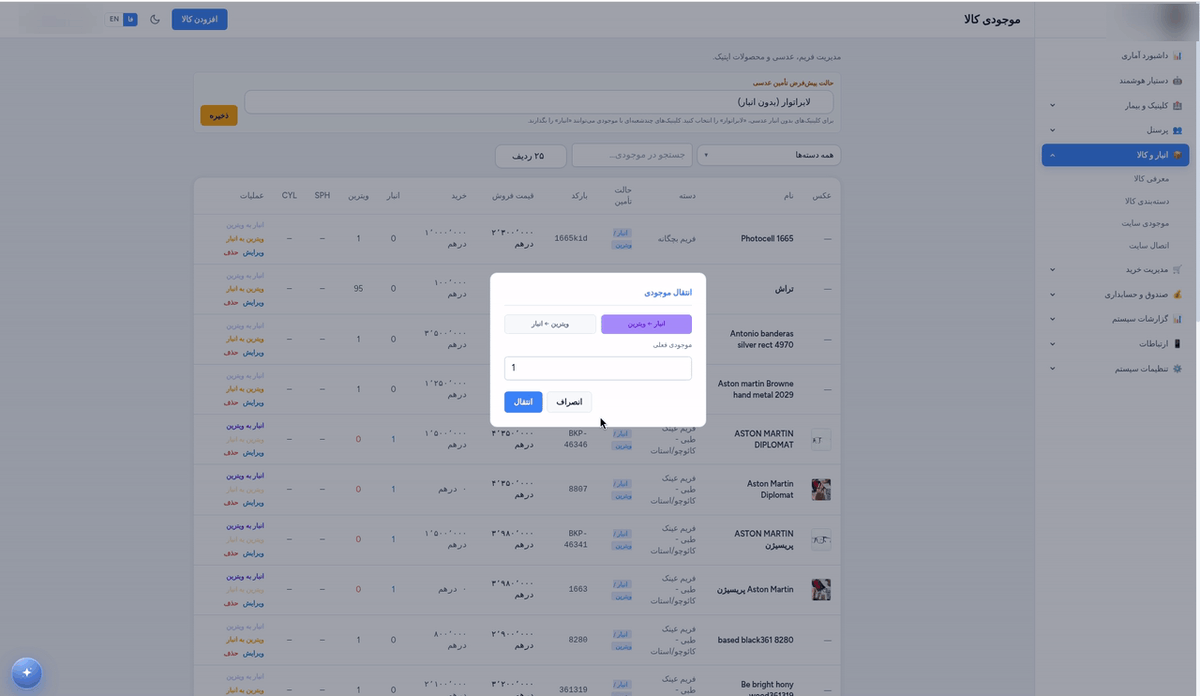Switch the language to فا

pos(130,19)
